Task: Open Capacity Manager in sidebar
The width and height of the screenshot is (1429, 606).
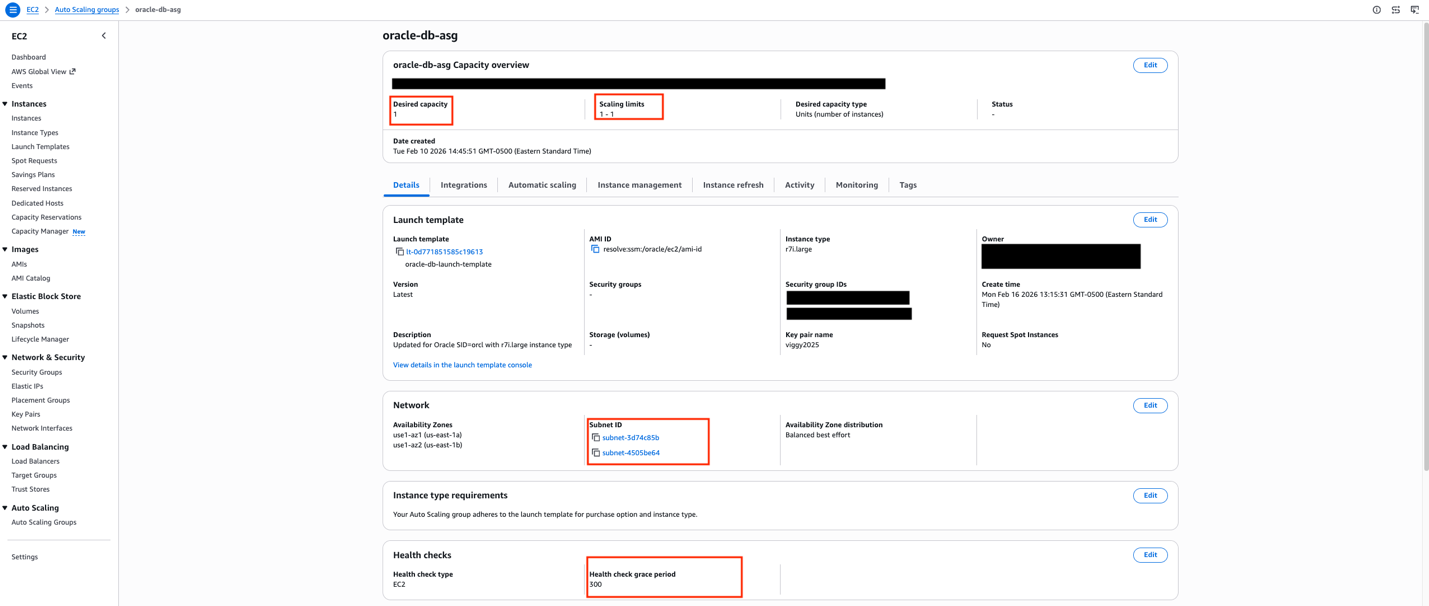Action: (40, 232)
